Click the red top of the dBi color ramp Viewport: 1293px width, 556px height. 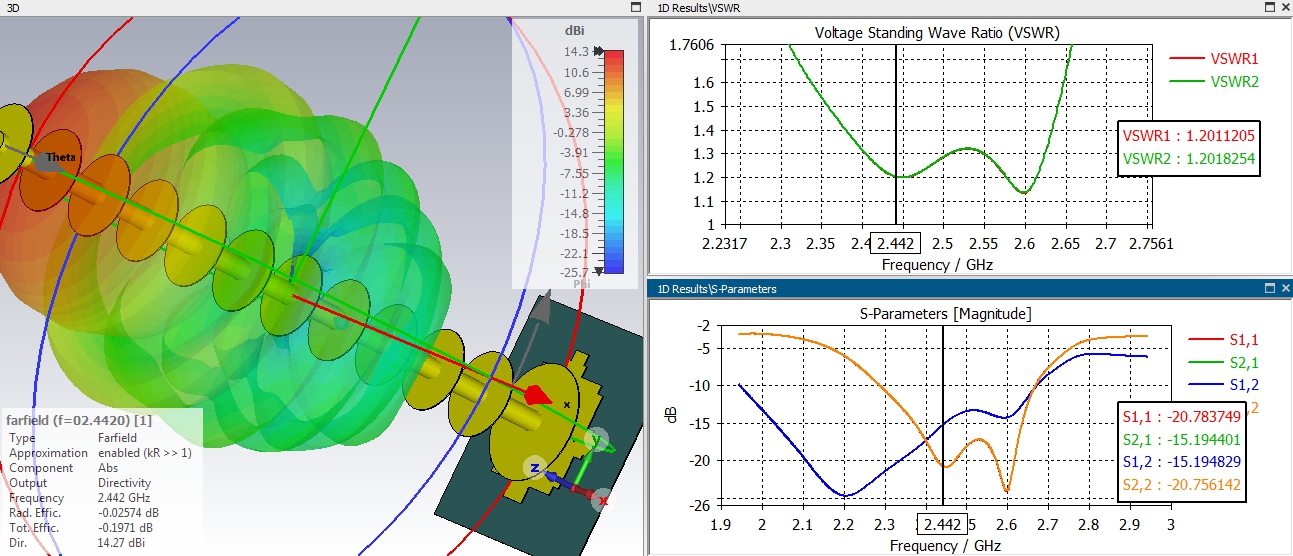pyautogui.click(x=613, y=58)
